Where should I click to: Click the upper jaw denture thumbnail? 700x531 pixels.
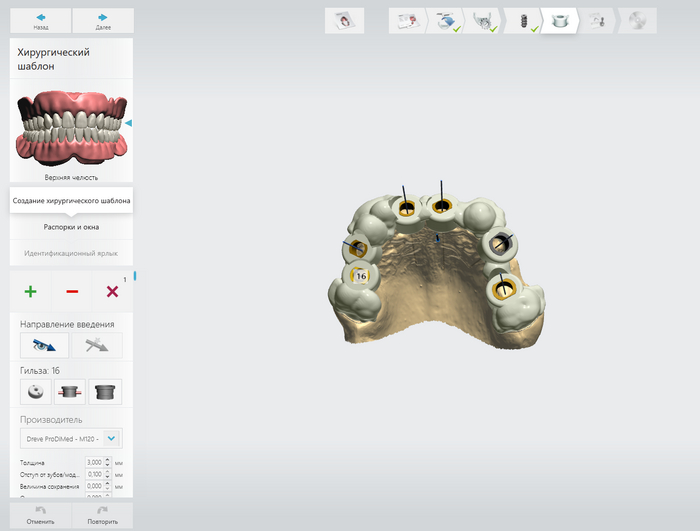[71, 128]
